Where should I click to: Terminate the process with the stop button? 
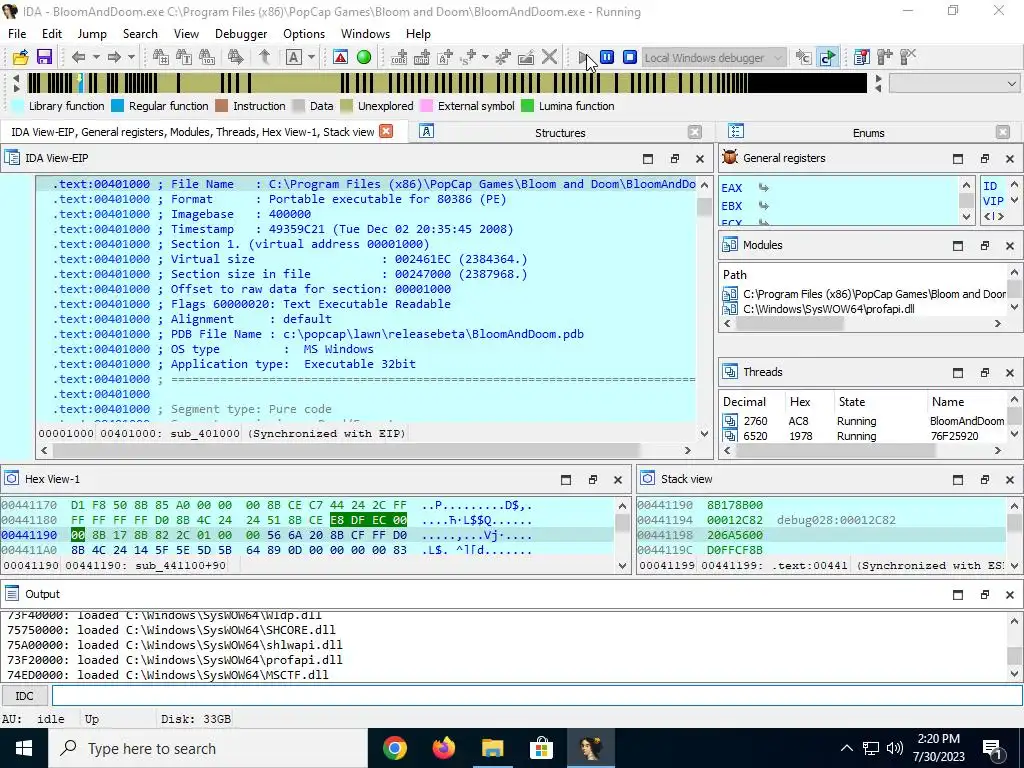(x=630, y=57)
